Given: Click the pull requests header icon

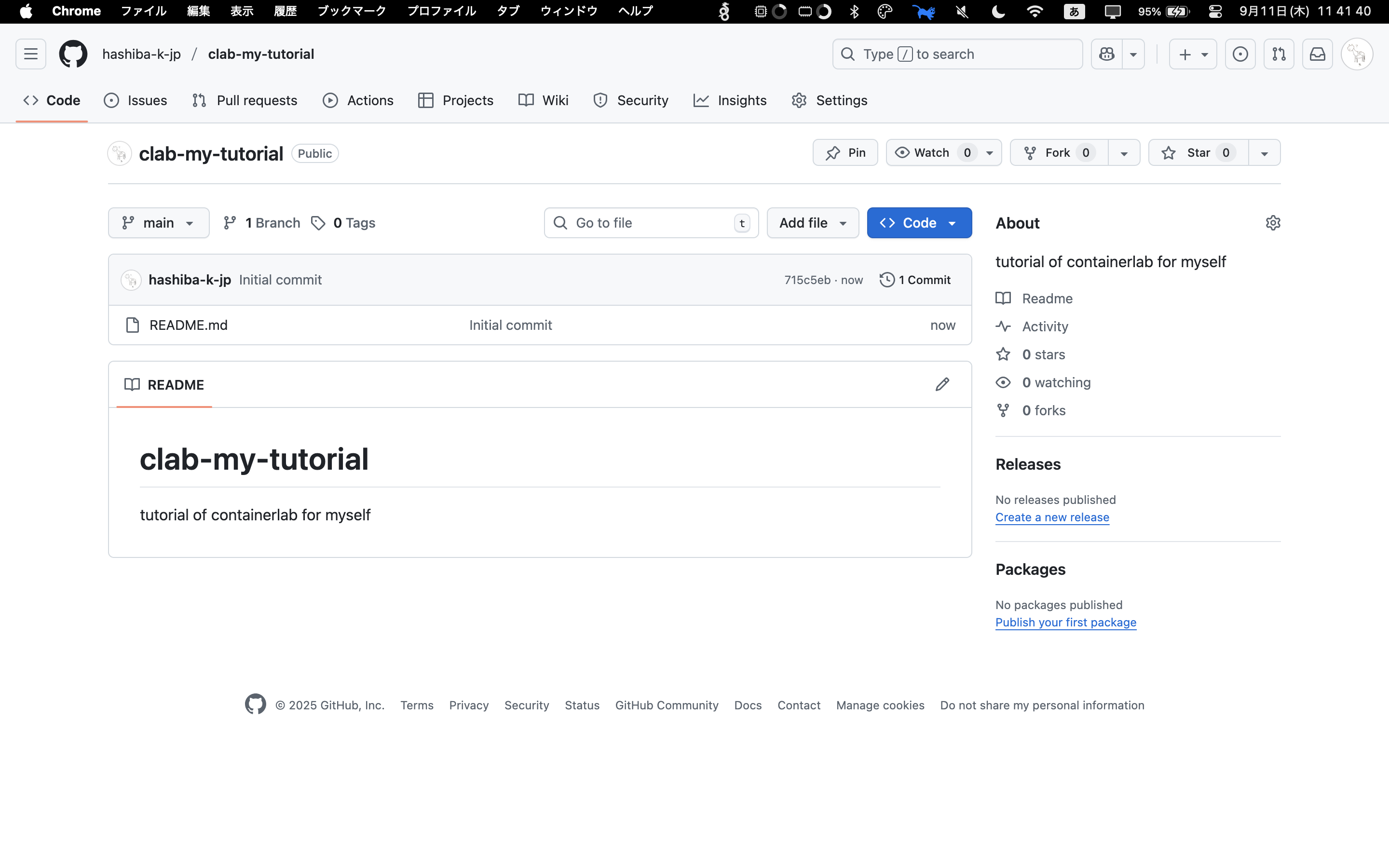Looking at the screenshot, I should click(1278, 54).
